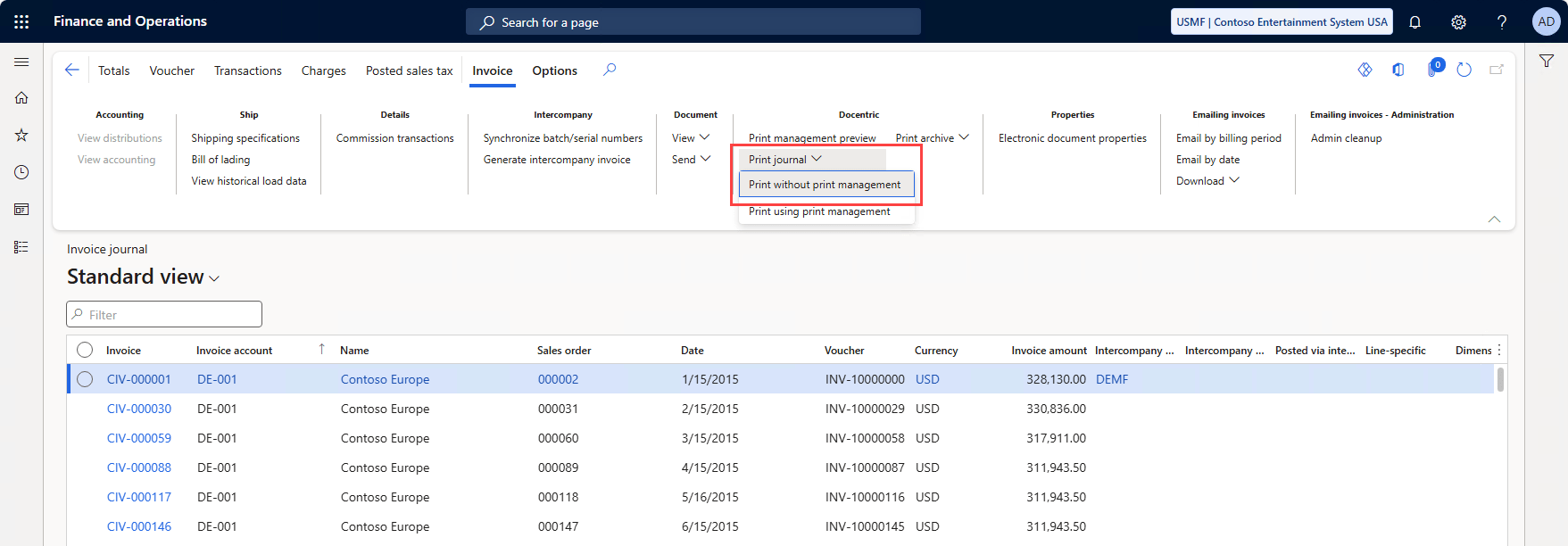Open Favorites star icon in sidebar

[x=21, y=136]
